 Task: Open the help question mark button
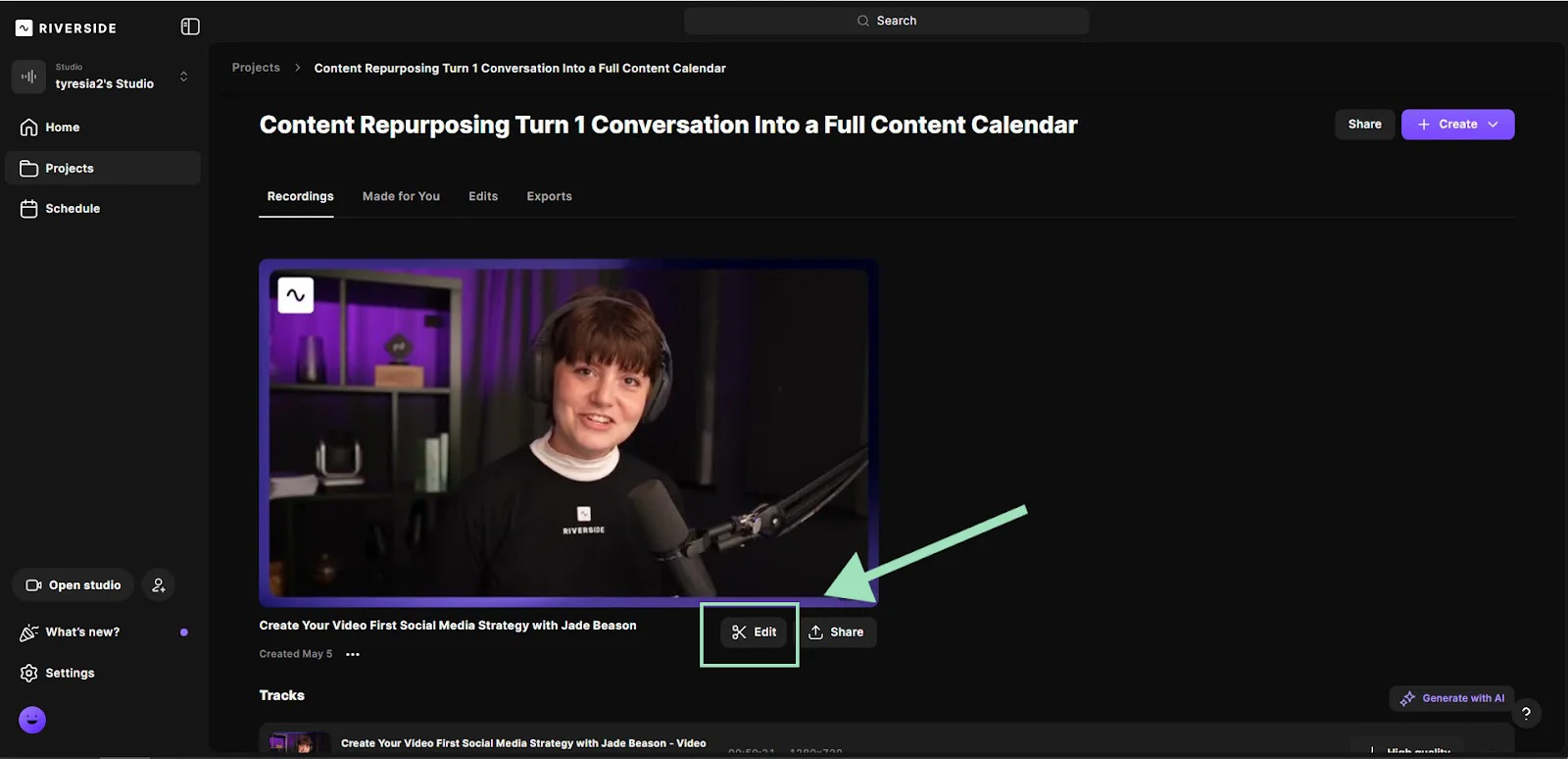click(1526, 714)
